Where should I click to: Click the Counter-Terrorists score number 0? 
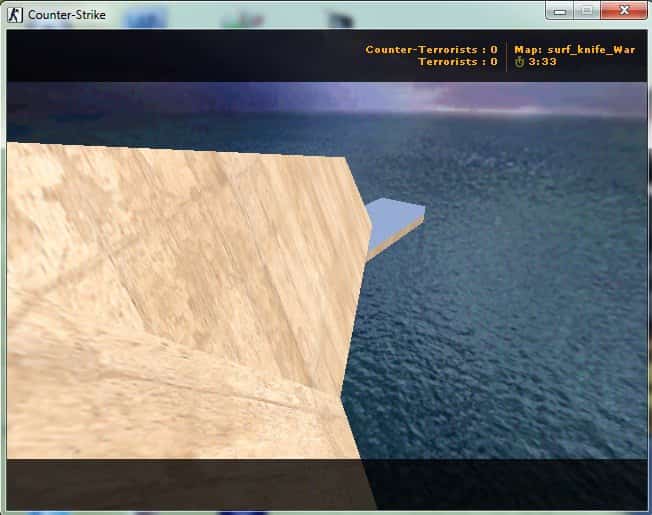click(x=494, y=49)
